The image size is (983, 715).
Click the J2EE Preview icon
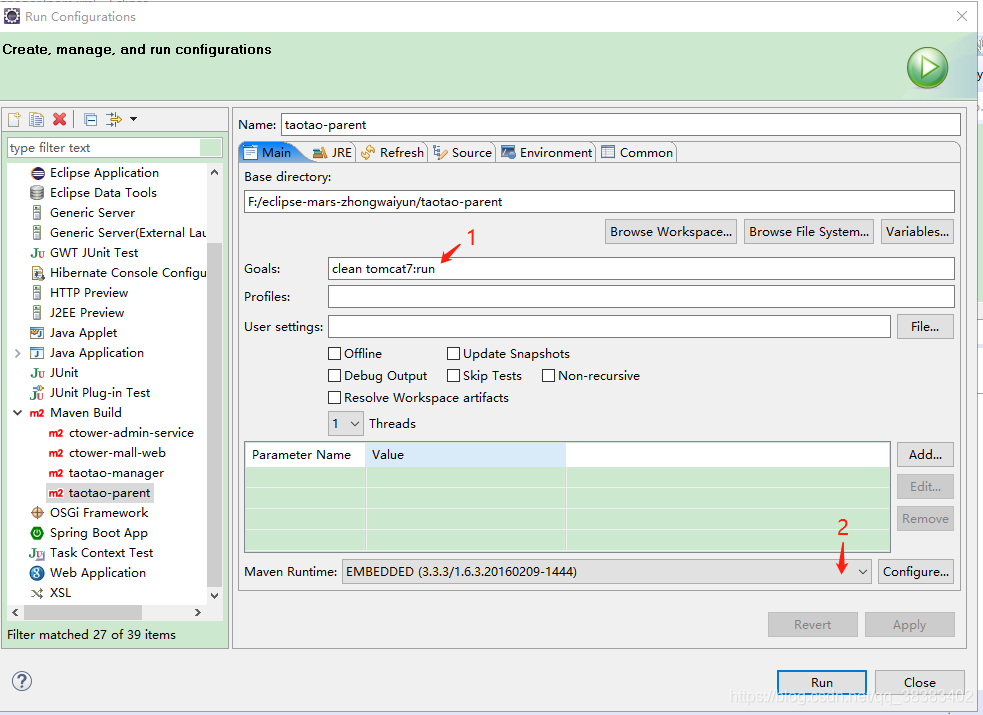38,313
